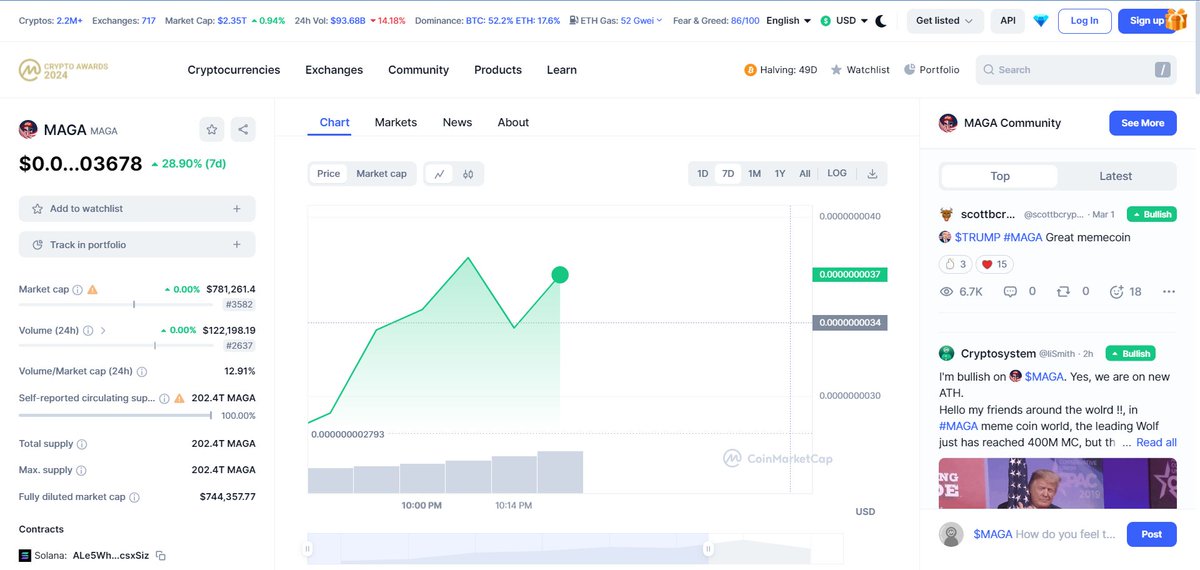Image resolution: width=1200 pixels, height=570 pixels.
Task: Click views eye icon on post
Action: point(947,292)
